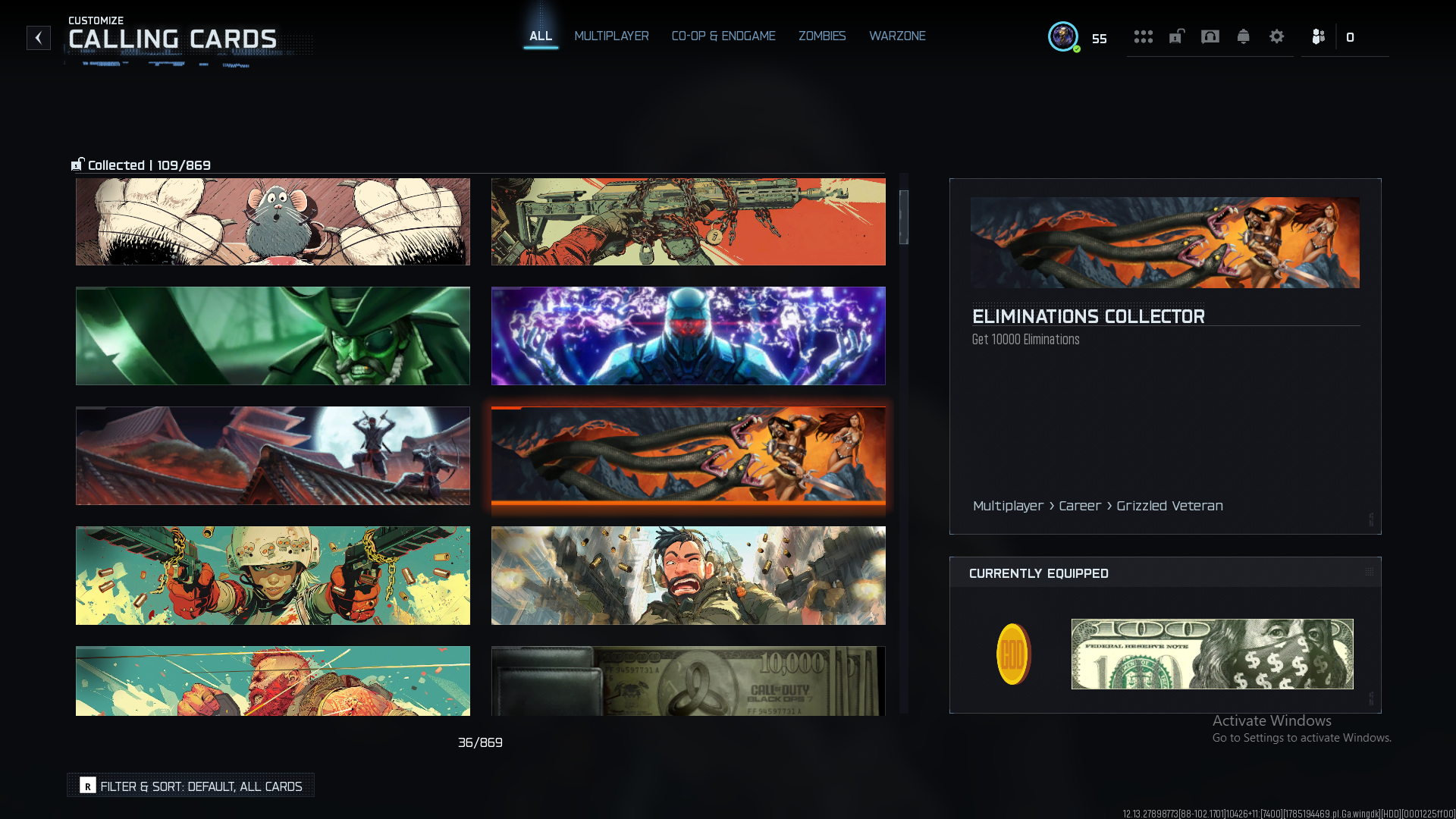Click the 'Career' breadcrumb text
This screenshot has height=819, width=1456.
pyautogui.click(x=1080, y=506)
